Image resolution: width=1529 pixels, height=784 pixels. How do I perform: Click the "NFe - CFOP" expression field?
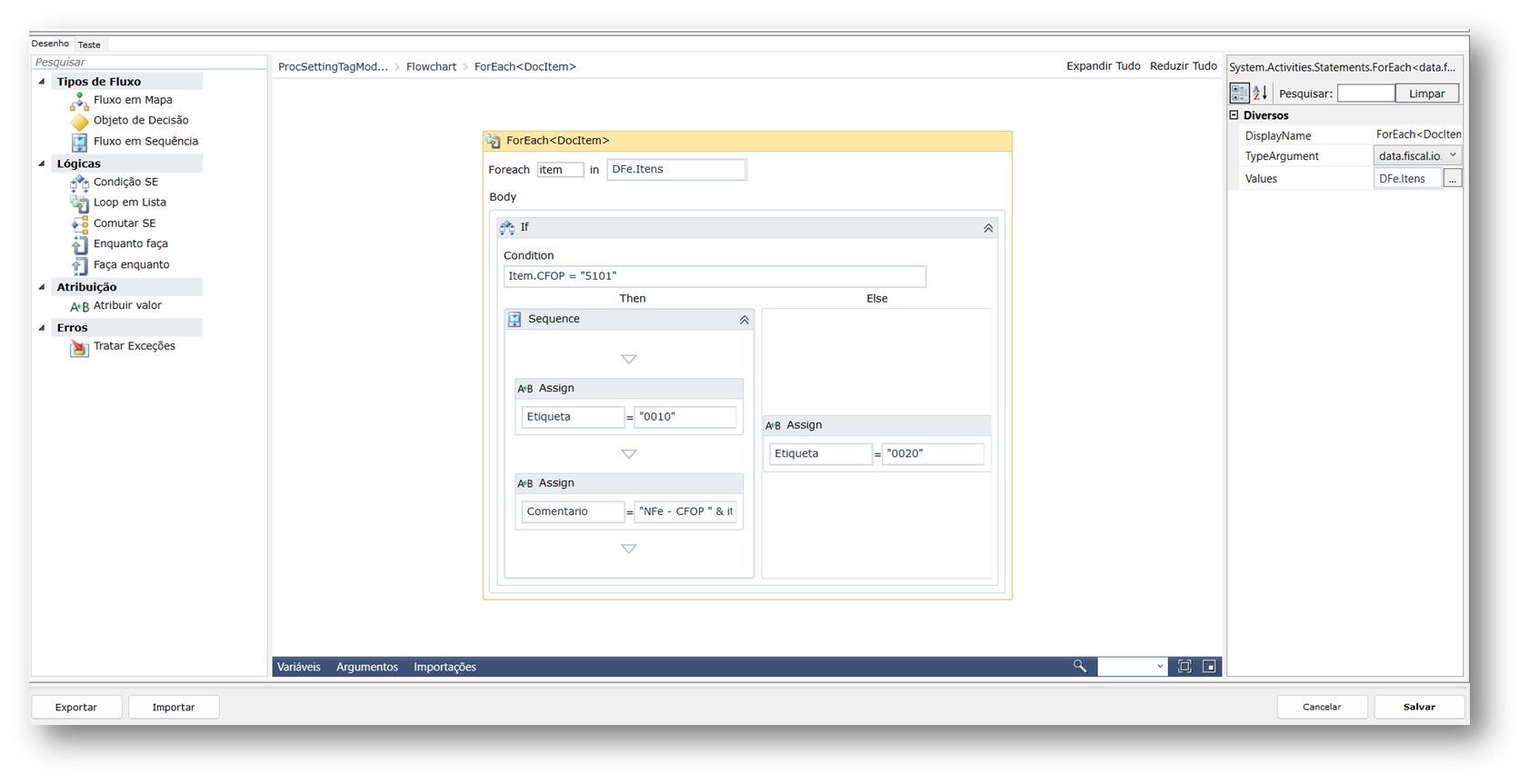[x=685, y=512]
